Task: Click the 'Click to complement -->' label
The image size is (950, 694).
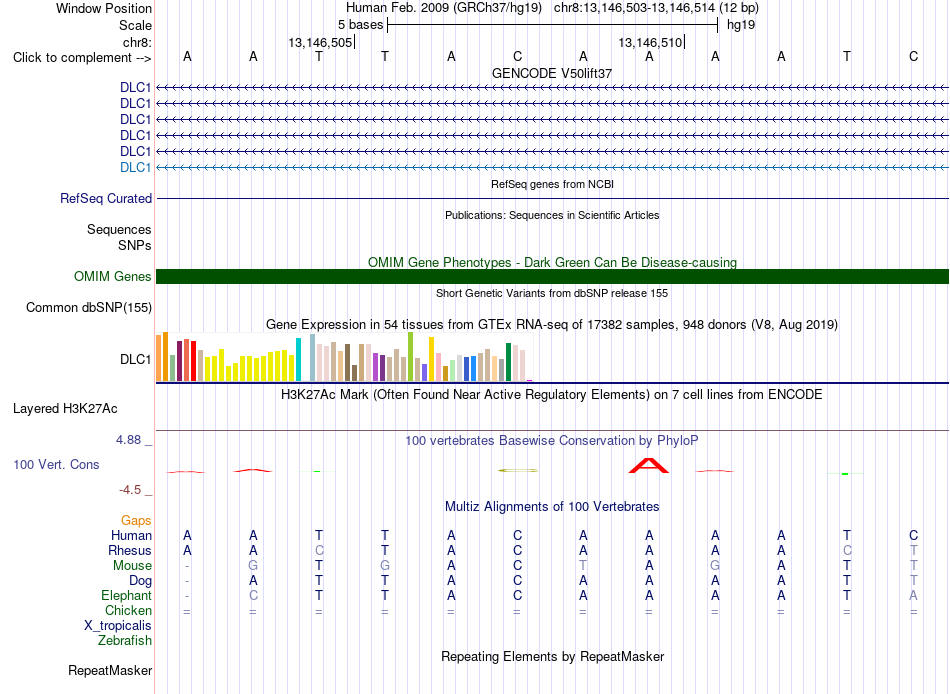Action: point(82,58)
